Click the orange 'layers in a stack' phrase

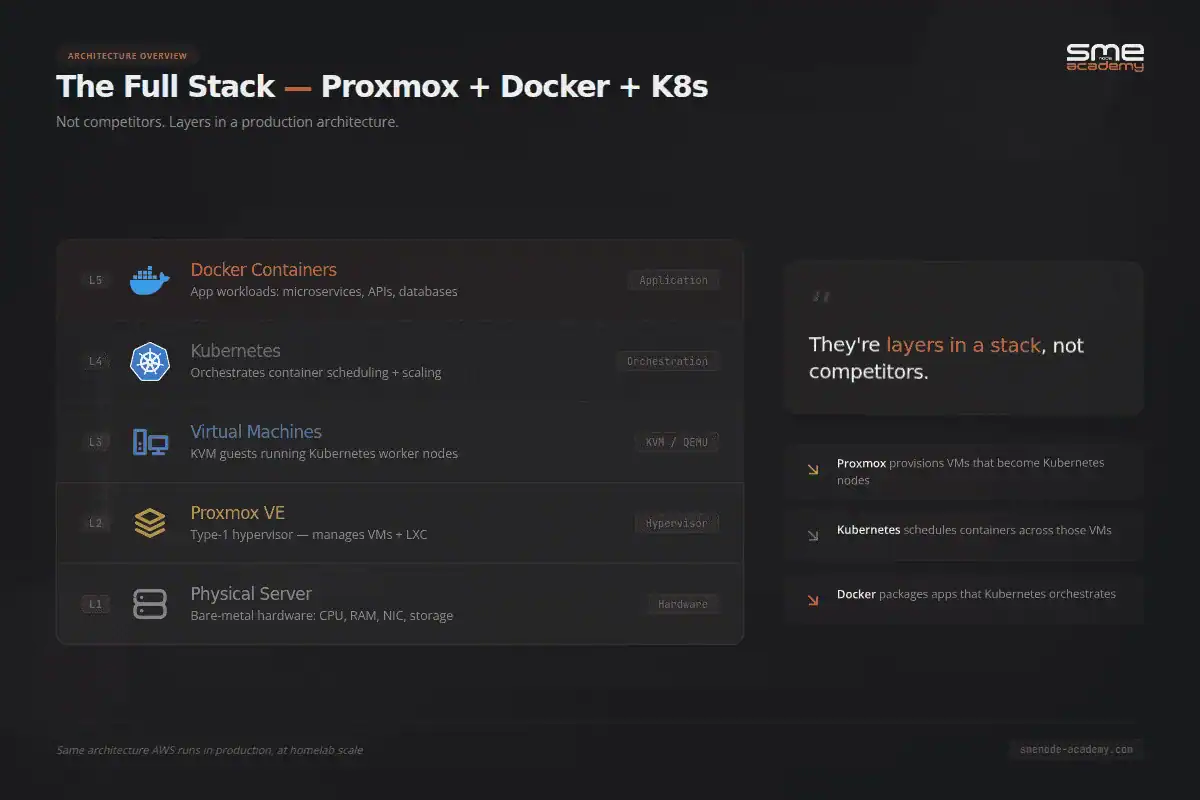tap(964, 345)
